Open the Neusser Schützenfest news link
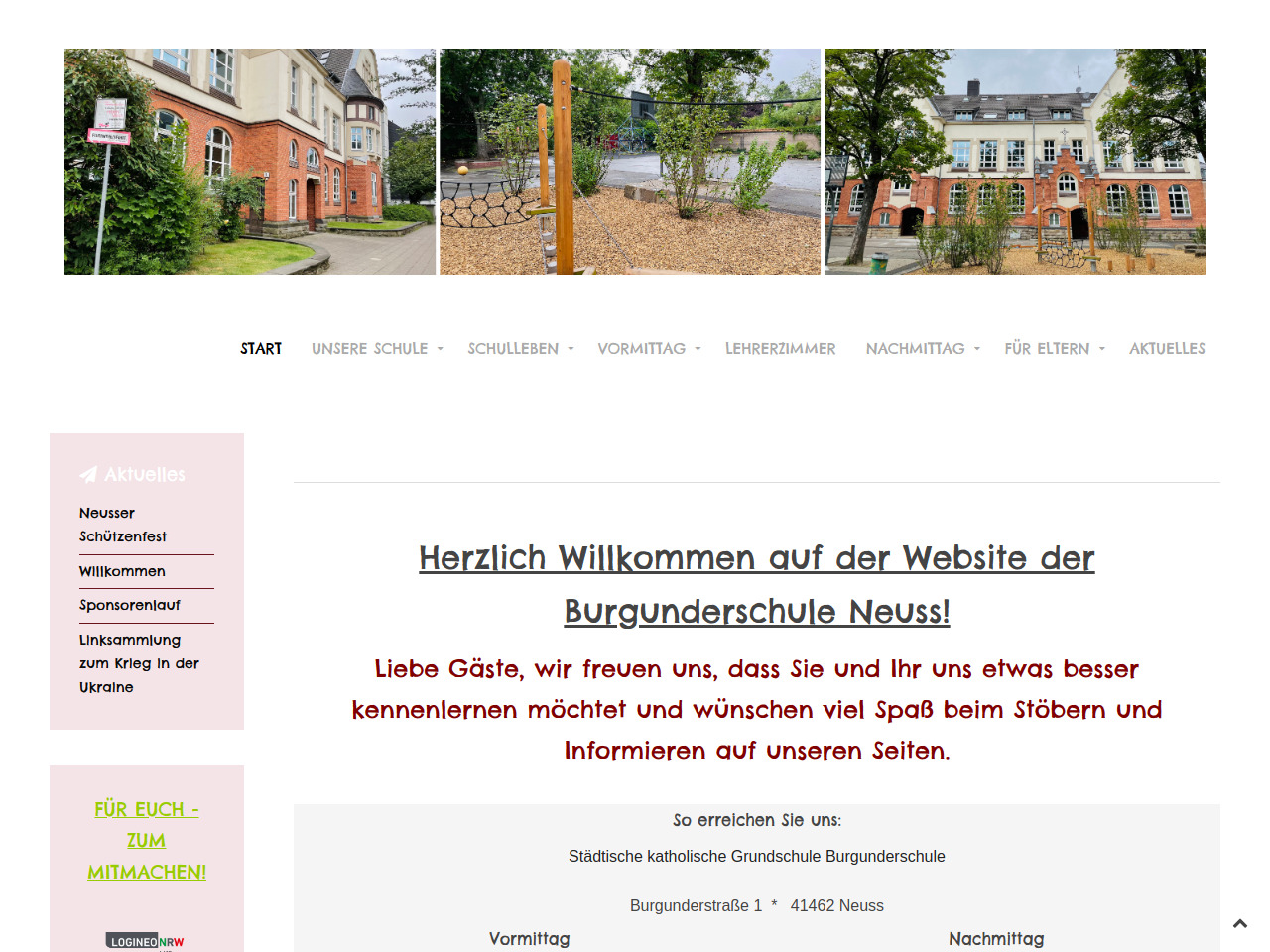The image size is (1270, 952). coord(122,525)
